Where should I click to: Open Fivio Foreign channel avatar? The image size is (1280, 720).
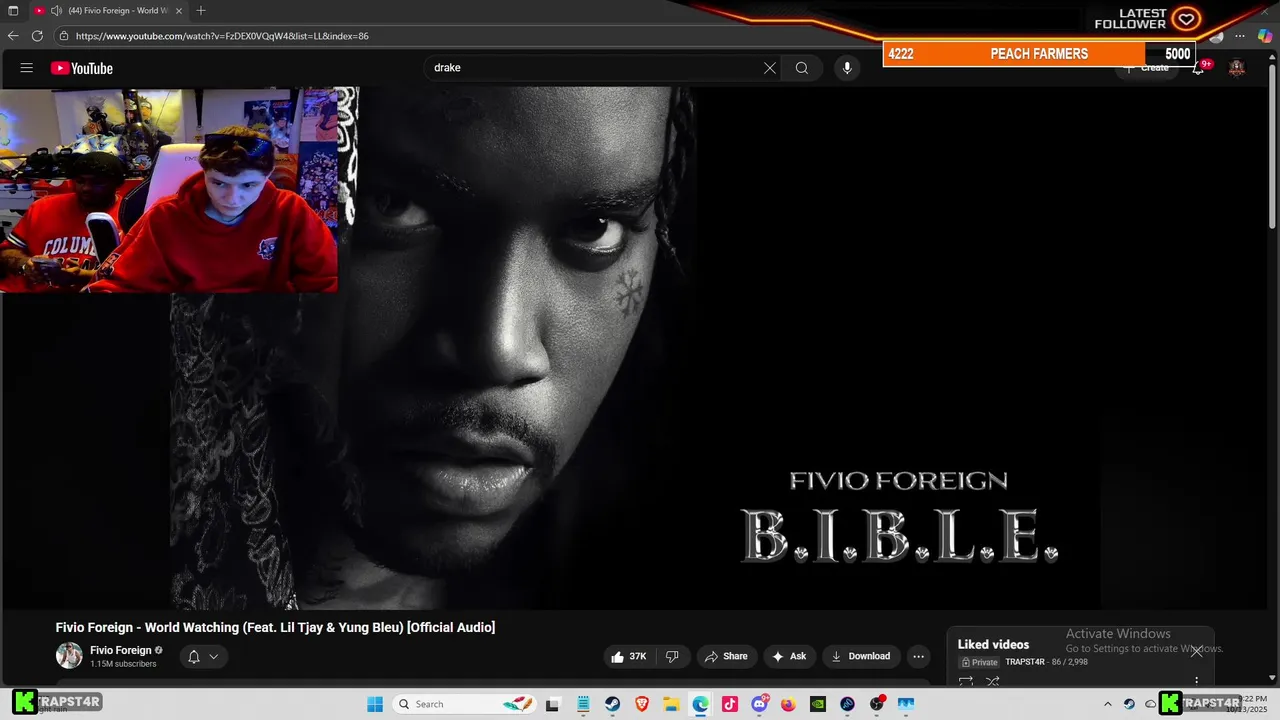tap(69, 656)
